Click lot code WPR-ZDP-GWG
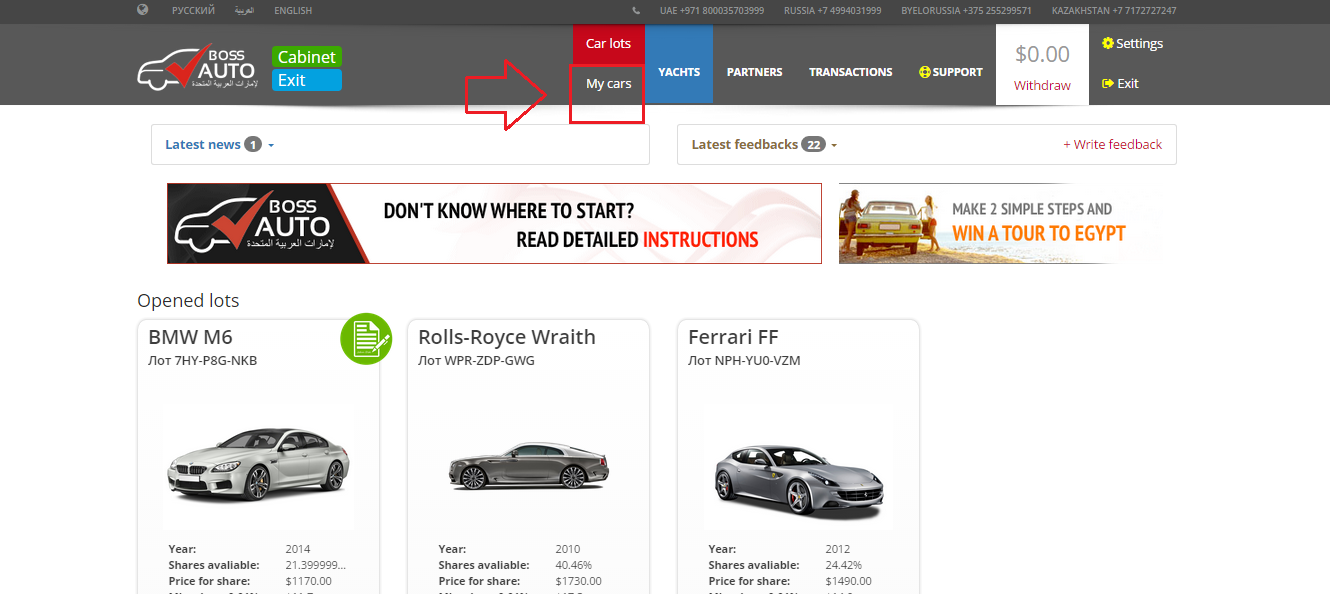Screen dimensions: 1330x594 (476, 361)
